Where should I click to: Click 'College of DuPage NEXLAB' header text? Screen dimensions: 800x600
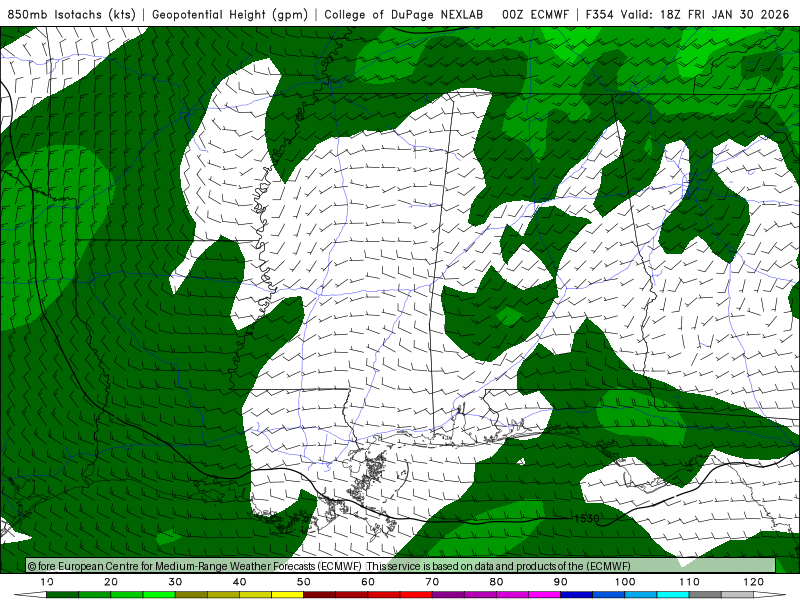click(404, 14)
